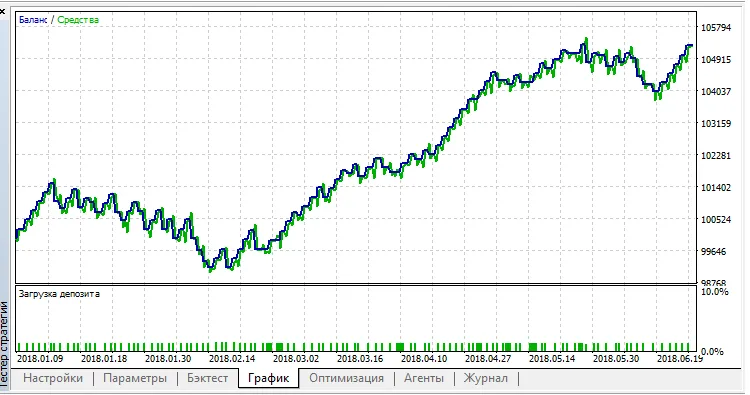Image resolution: width=750 pixels, height=395 pixels.
Task: Open the Бэктест tab
Action: pos(208,378)
